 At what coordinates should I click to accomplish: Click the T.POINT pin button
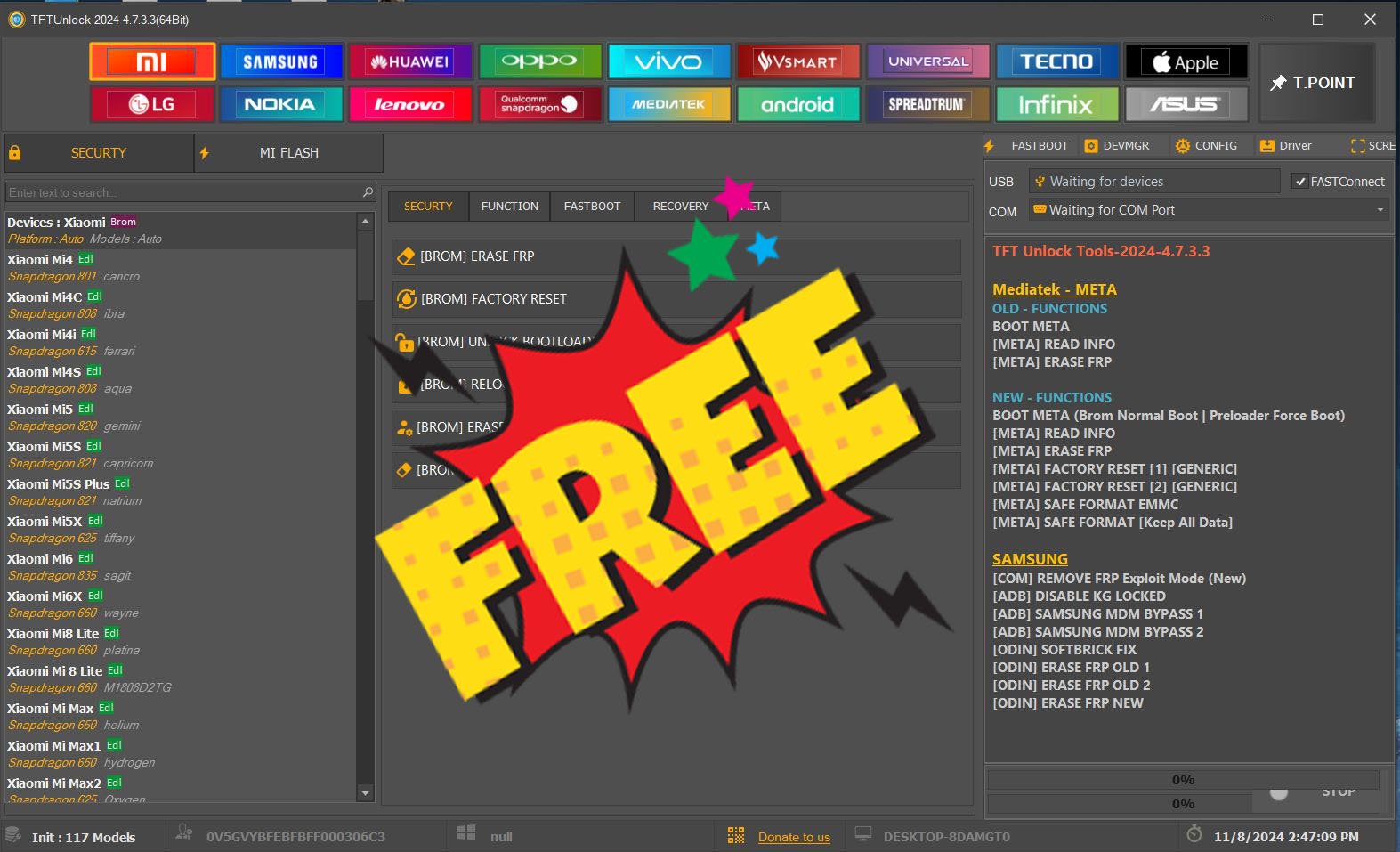click(x=1317, y=83)
